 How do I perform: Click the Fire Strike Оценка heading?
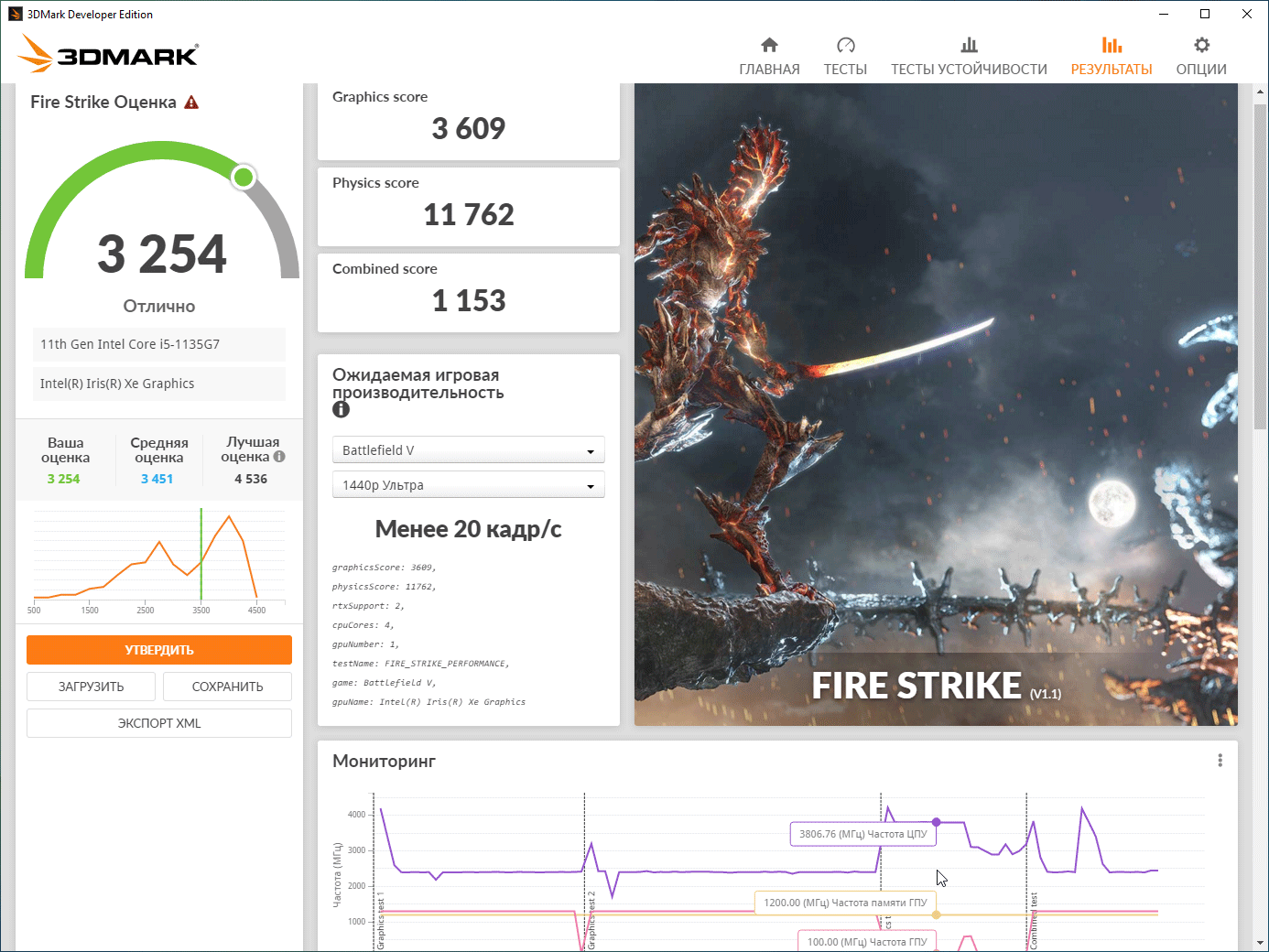click(x=103, y=103)
